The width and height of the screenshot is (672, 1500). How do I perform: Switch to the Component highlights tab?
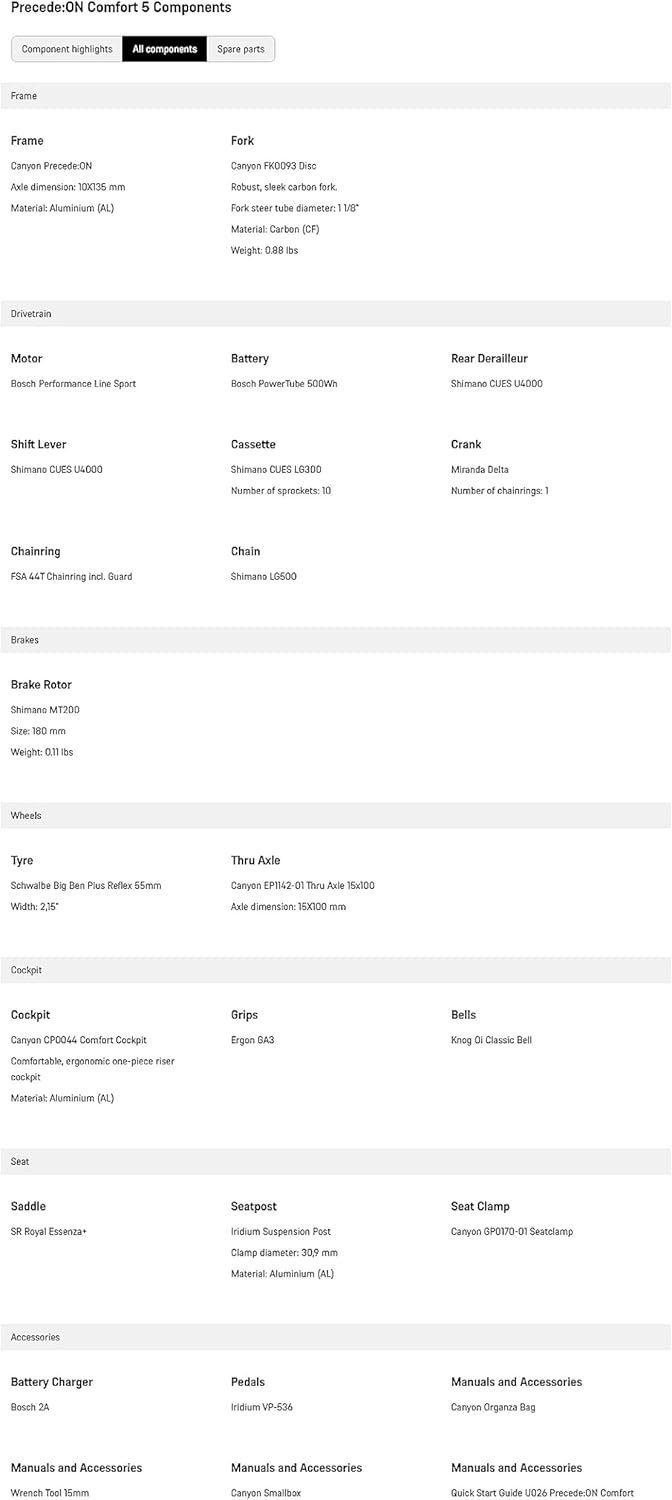[67, 49]
